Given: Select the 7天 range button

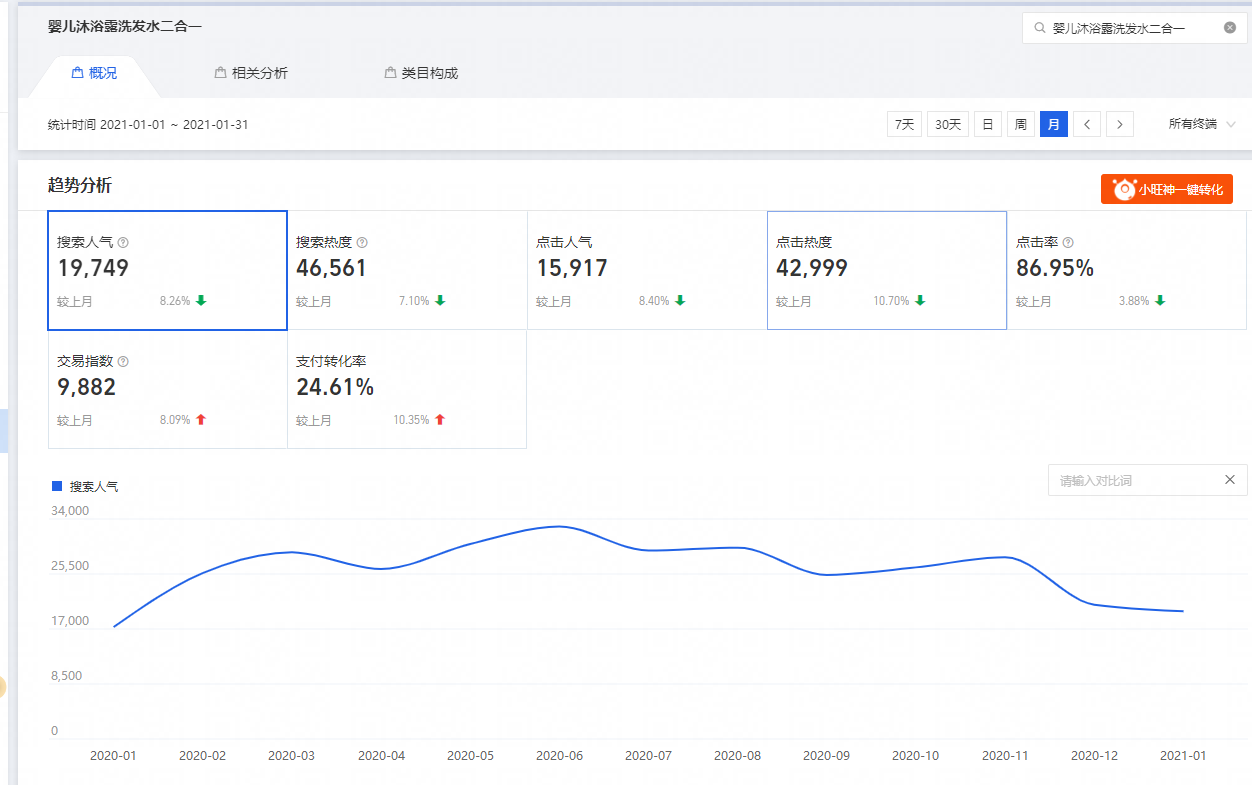Looking at the screenshot, I should 904,124.
